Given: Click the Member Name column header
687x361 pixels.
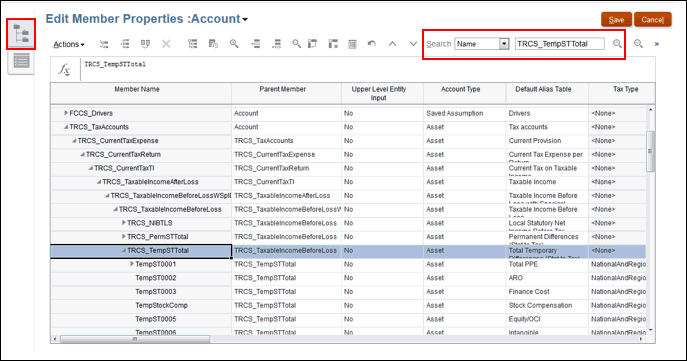Looking at the screenshot, I should tap(141, 93).
